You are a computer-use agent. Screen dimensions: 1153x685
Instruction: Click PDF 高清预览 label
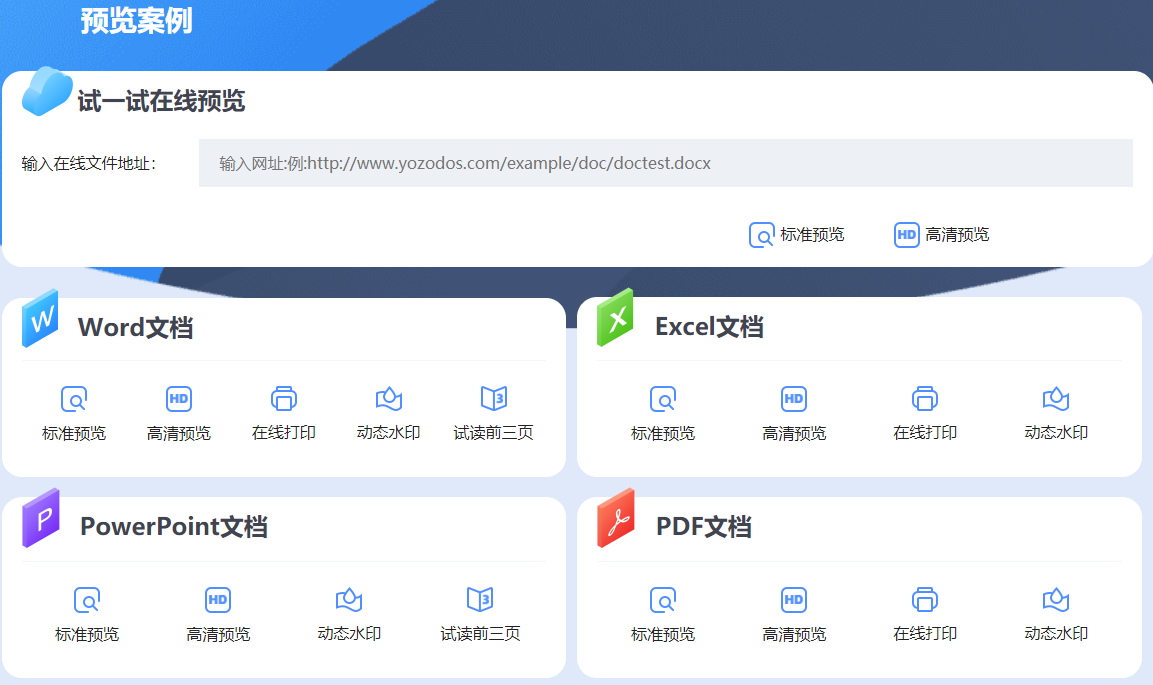[794, 634]
